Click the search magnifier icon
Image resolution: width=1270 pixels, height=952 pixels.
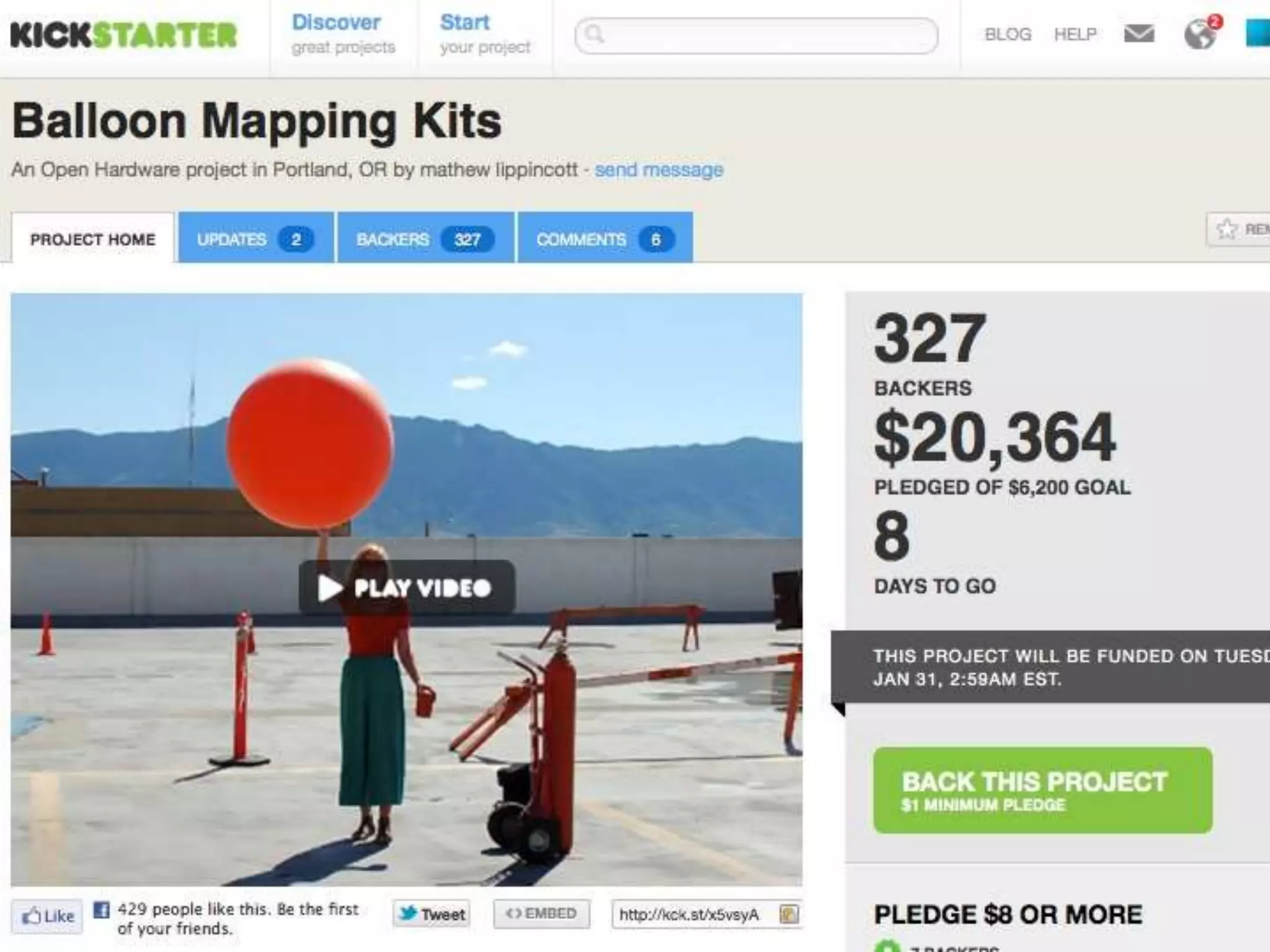(x=594, y=34)
